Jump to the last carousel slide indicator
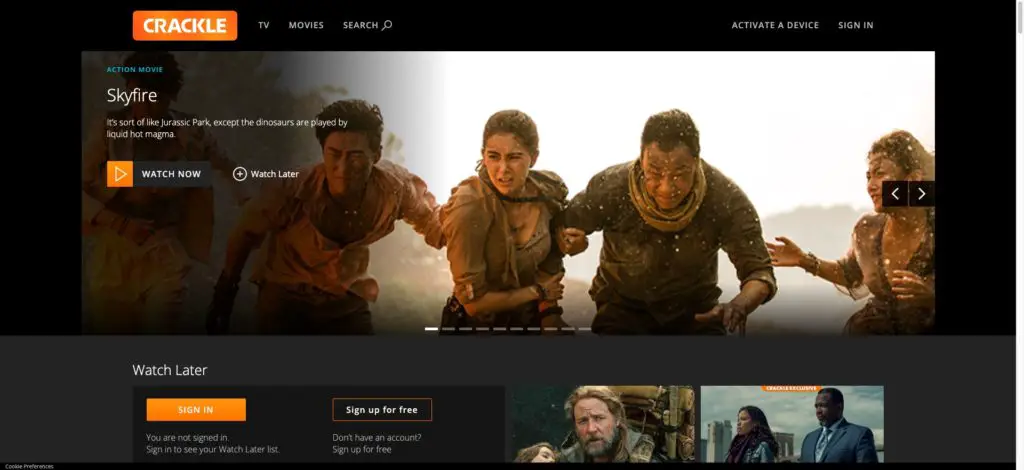The width and height of the screenshot is (1024, 470). (585, 329)
